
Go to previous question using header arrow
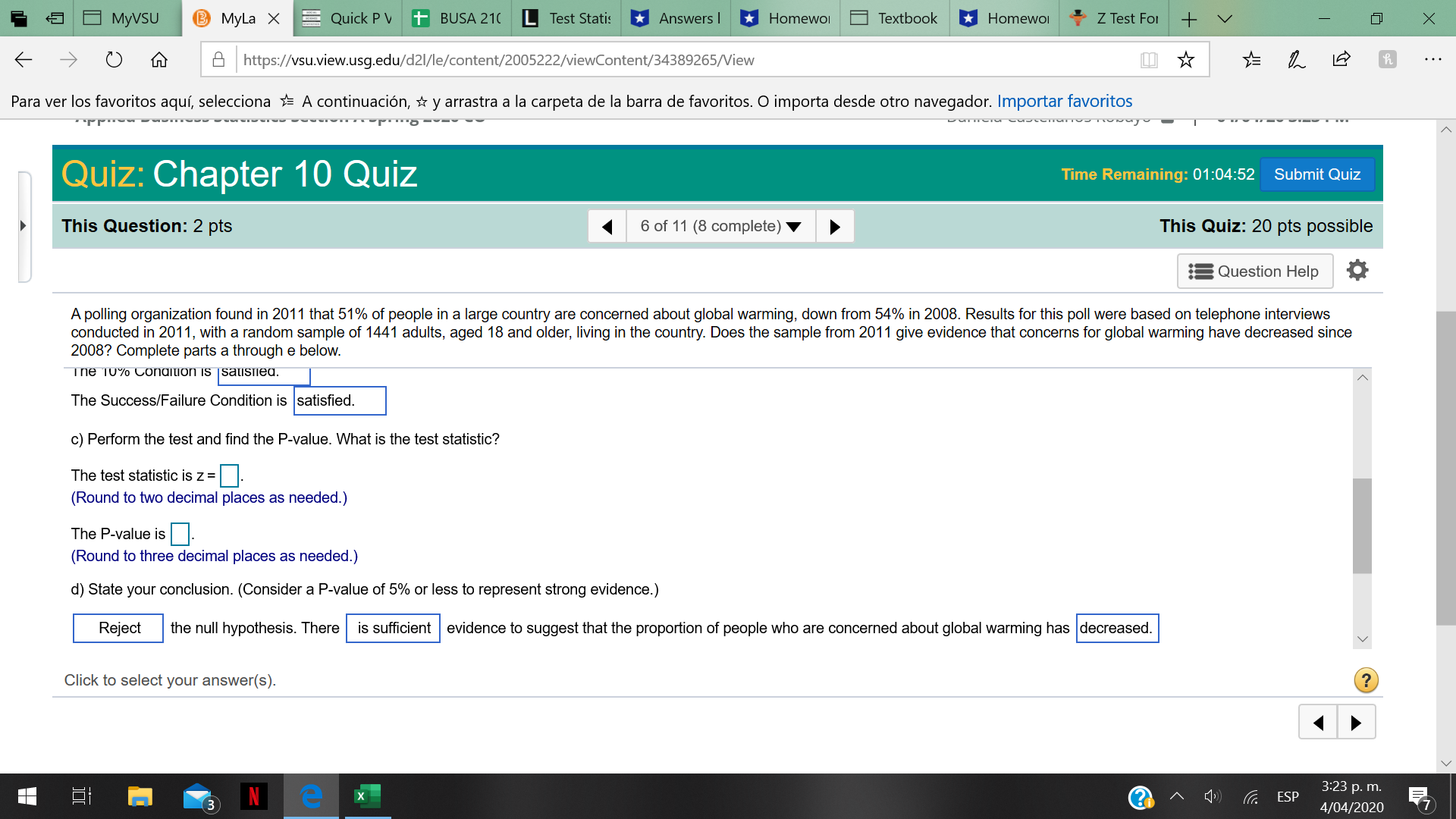[607, 226]
